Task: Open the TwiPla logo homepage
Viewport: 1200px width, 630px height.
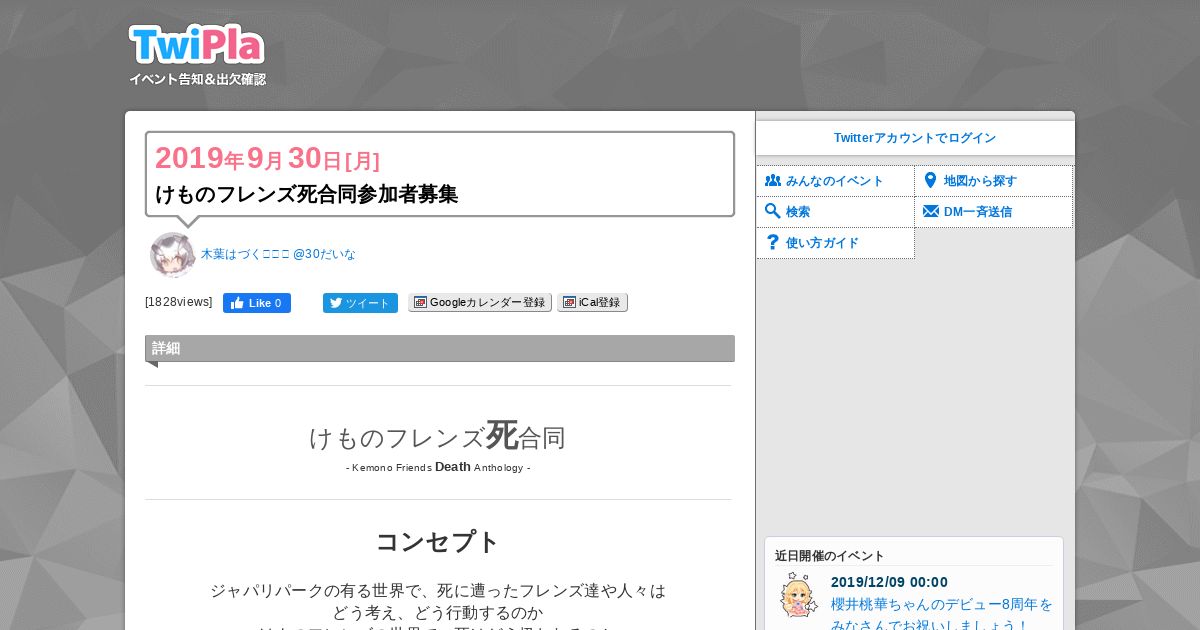Action: 196,45
